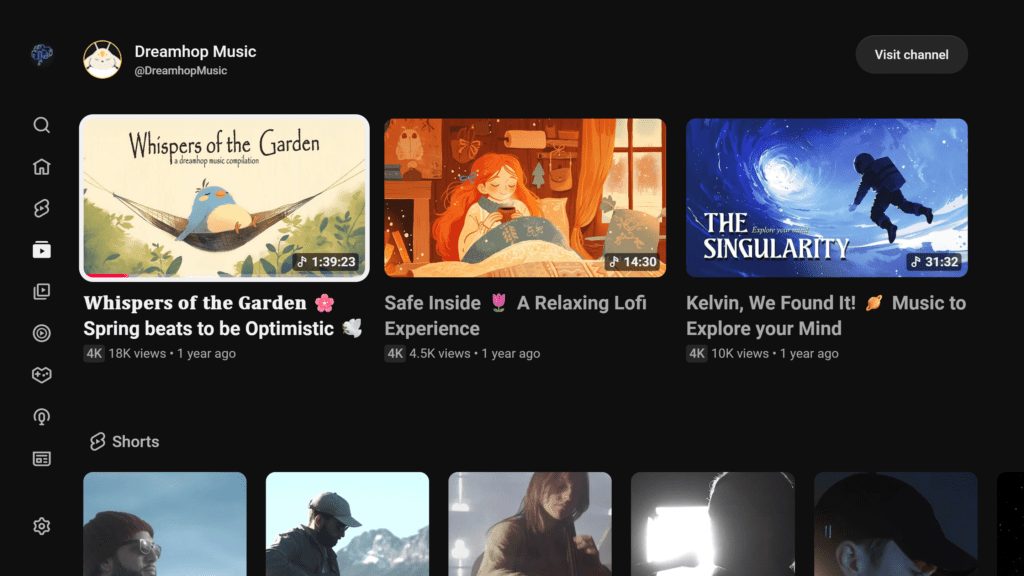Click the 4.5K views metadata line
This screenshot has height=576, width=1024.
coord(462,353)
